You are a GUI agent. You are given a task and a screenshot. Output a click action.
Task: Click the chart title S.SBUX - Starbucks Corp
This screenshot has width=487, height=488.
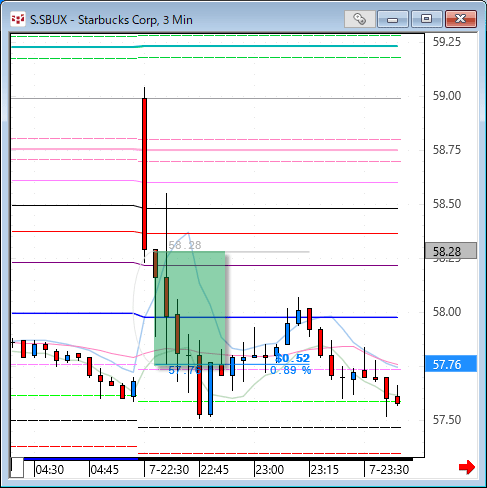coord(111,20)
